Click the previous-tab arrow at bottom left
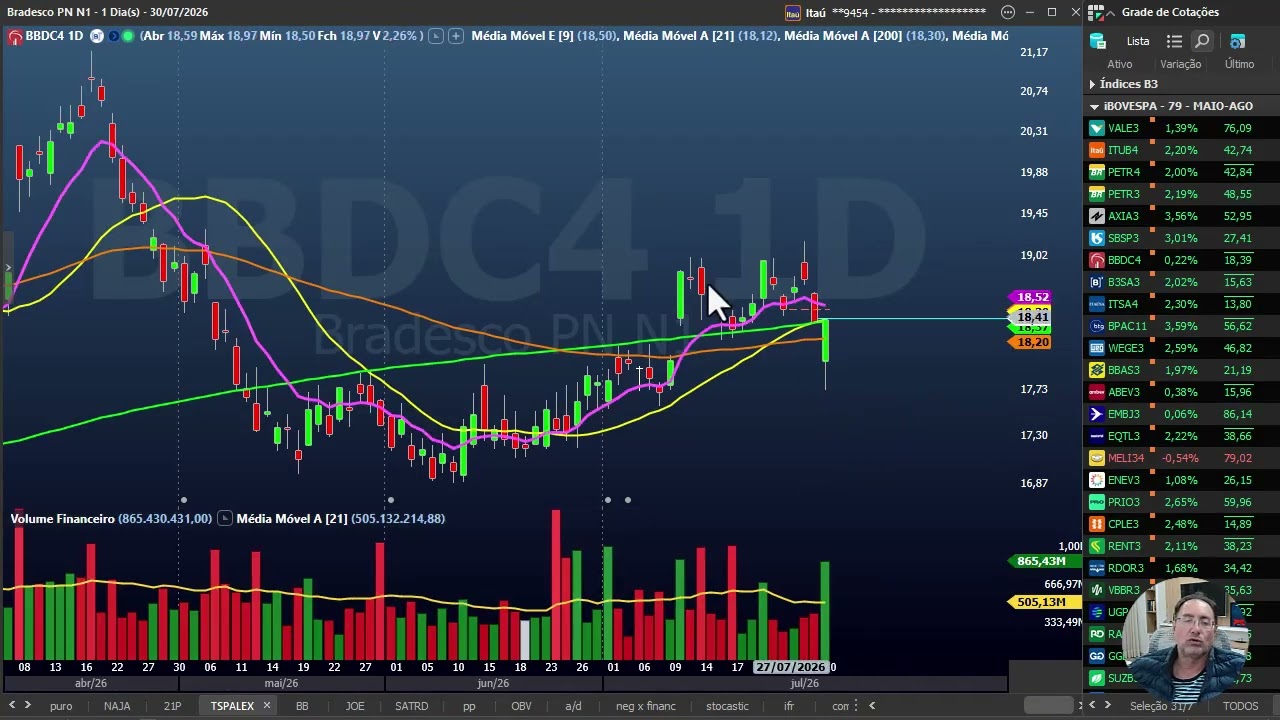This screenshot has height=720, width=1280. [12, 706]
